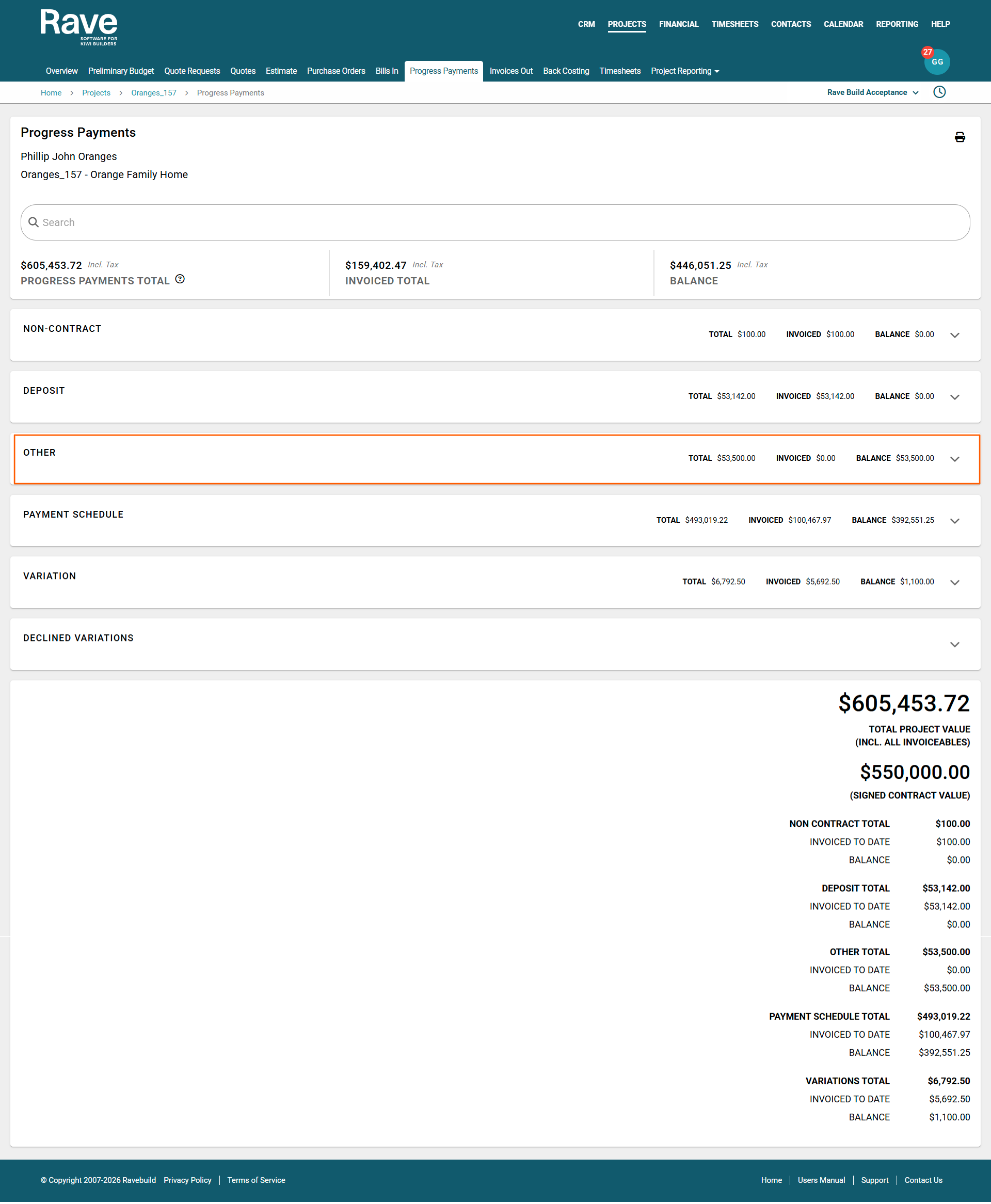
Task: Open the Project Reporting dropdown tab
Action: pos(684,71)
